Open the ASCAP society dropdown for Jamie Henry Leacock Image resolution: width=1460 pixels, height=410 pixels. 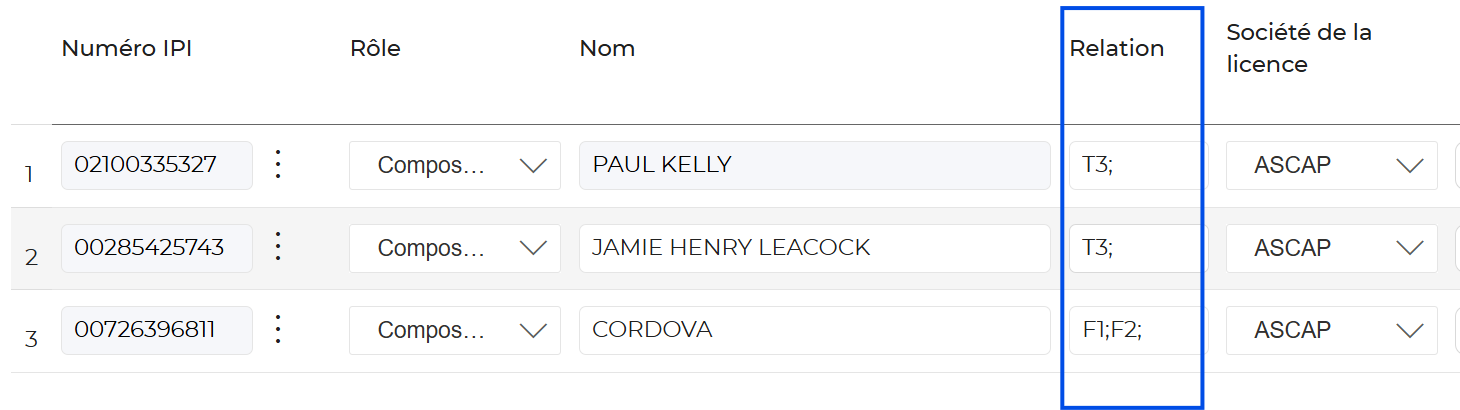click(x=1331, y=248)
